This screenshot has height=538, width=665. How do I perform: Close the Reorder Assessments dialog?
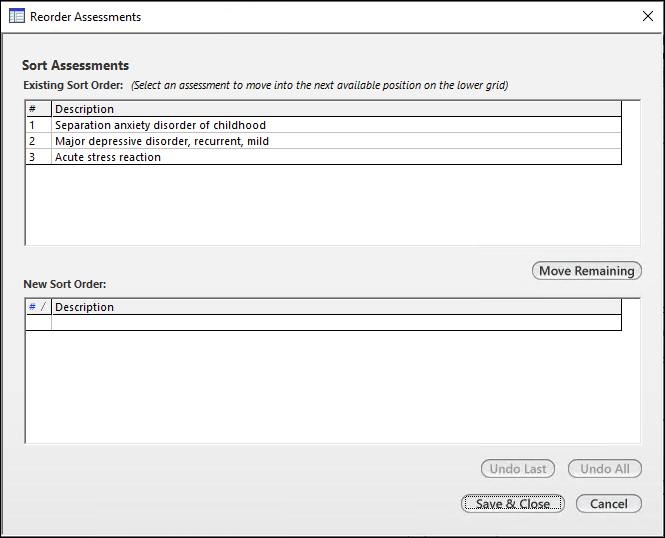point(646,17)
